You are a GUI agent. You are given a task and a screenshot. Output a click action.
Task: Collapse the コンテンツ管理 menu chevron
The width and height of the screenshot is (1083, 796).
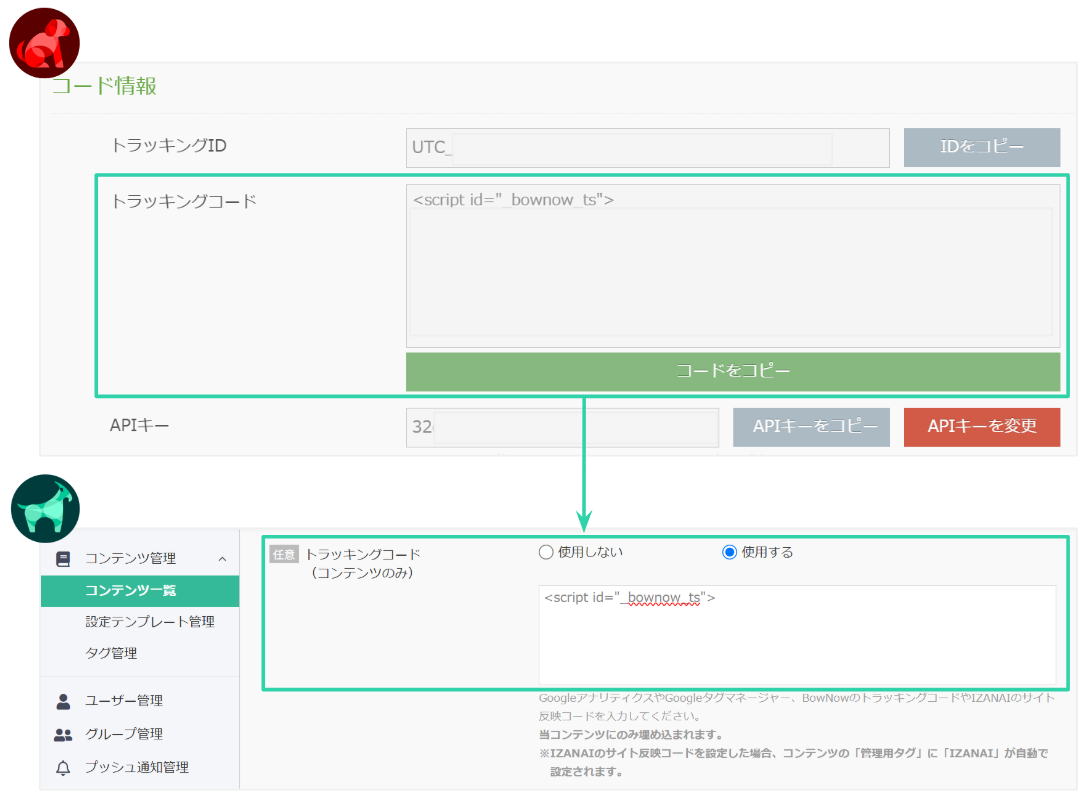[x=222, y=558]
